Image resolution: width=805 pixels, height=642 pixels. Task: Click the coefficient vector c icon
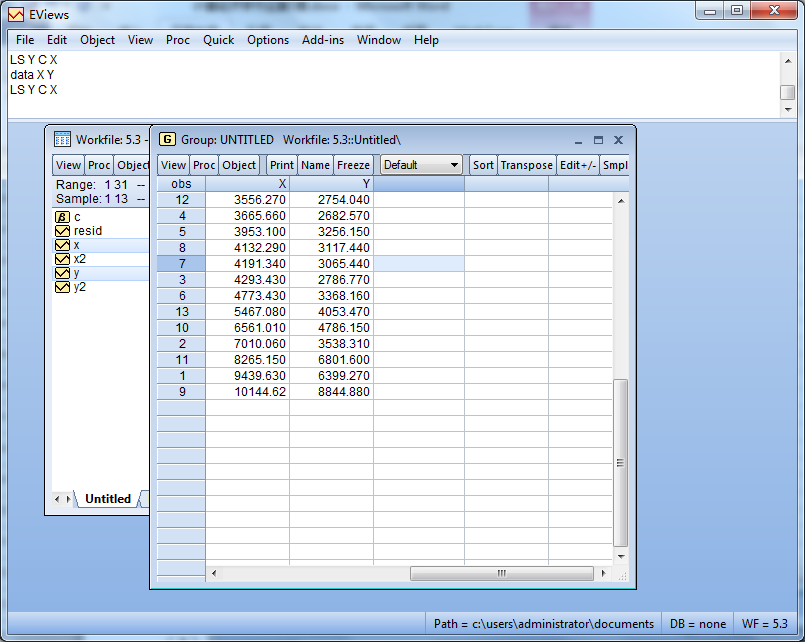pyautogui.click(x=62, y=217)
